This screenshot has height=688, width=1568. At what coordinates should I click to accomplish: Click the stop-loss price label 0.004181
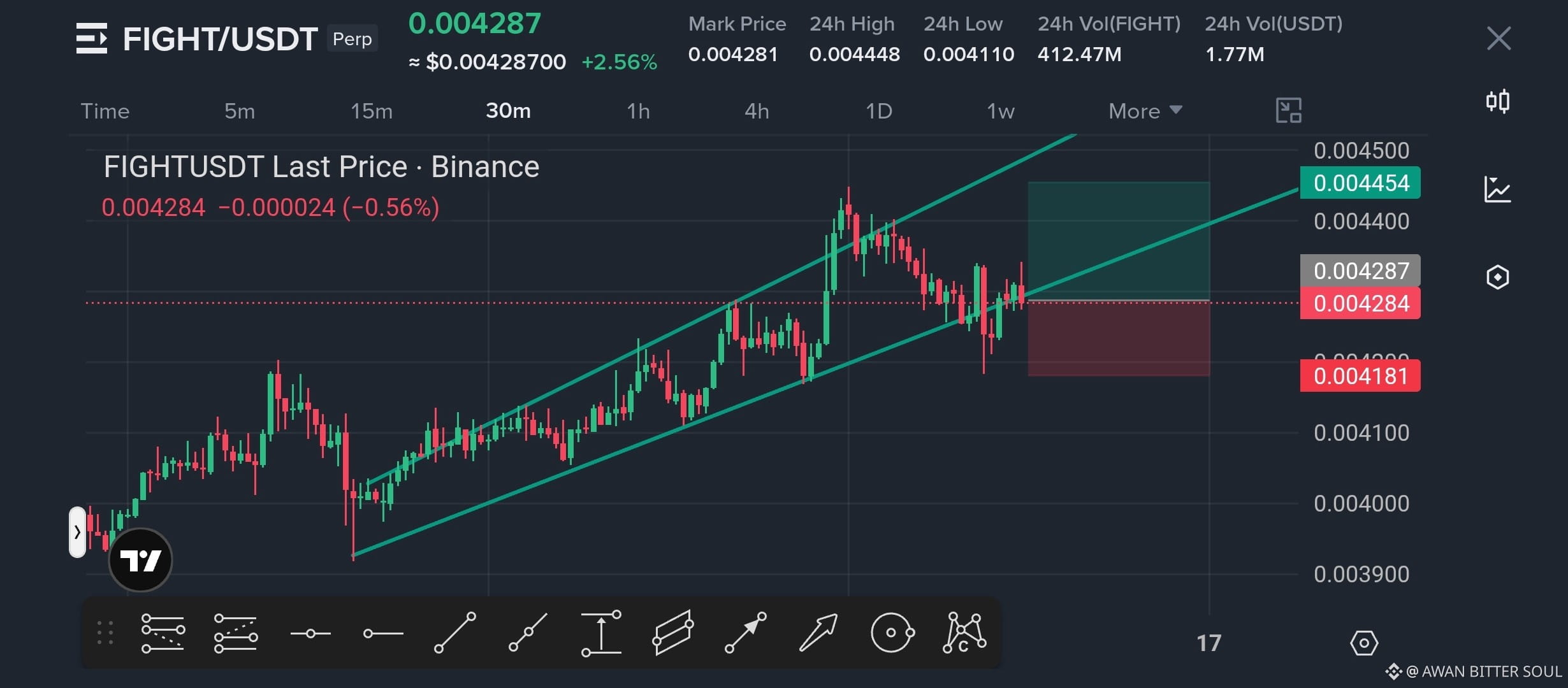tap(1360, 376)
